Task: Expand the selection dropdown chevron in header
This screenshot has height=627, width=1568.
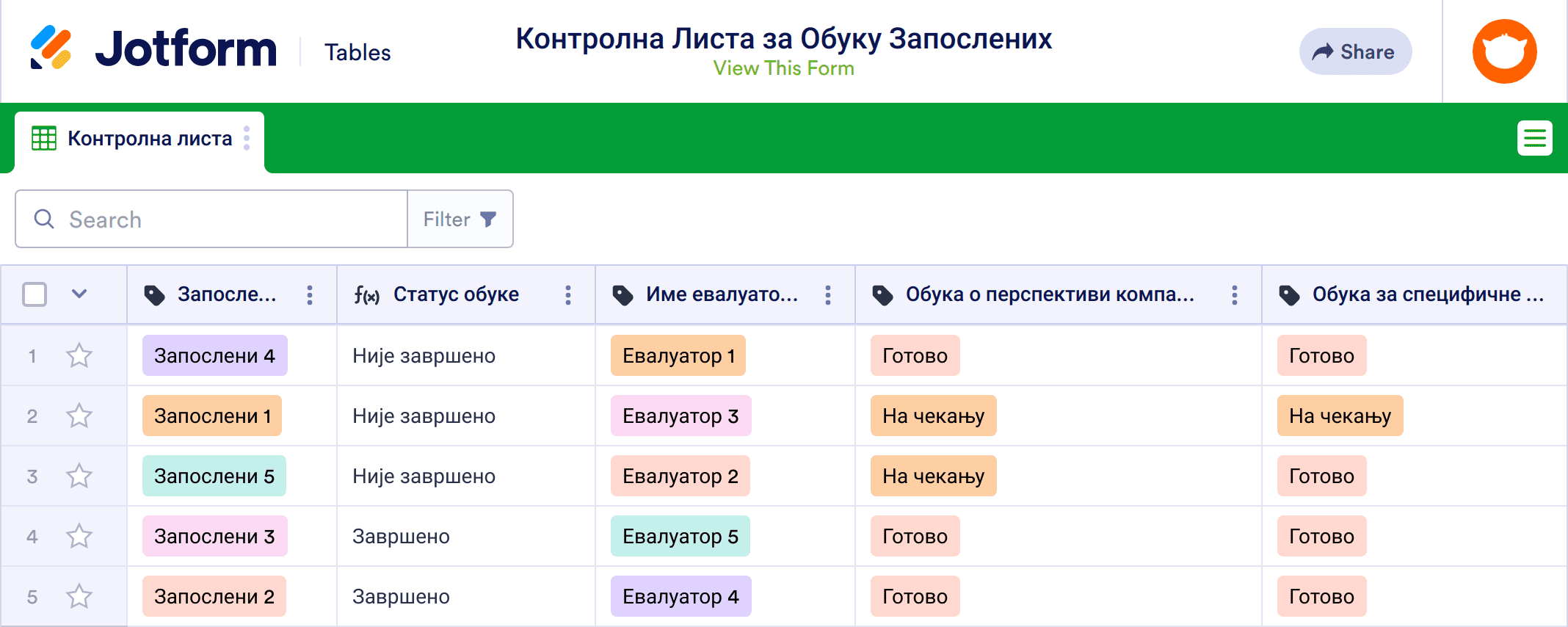Action: [x=79, y=294]
